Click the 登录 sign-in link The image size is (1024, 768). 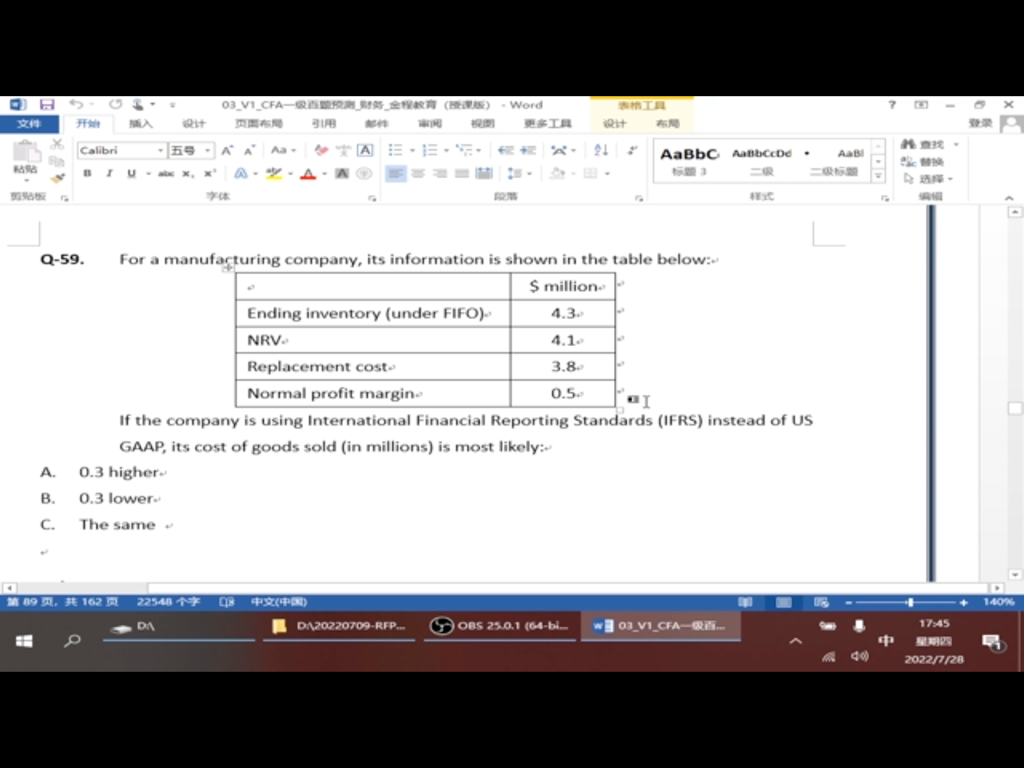[x=980, y=123]
